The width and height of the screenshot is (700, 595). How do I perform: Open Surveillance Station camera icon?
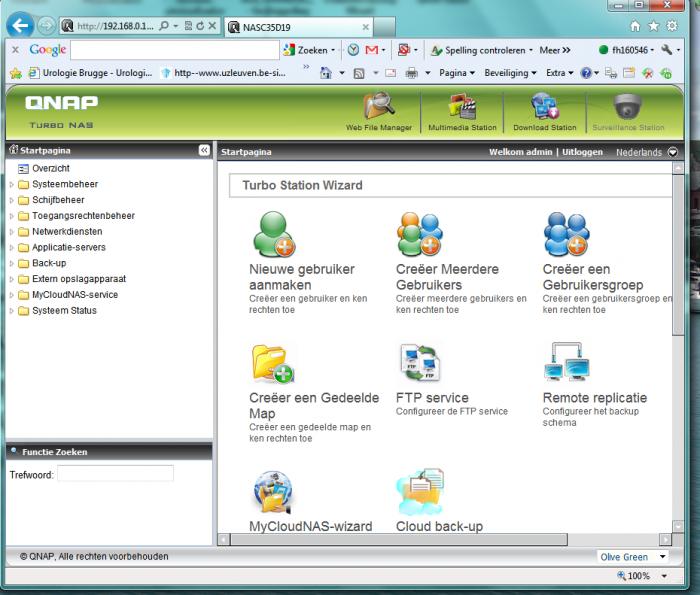coord(628,106)
